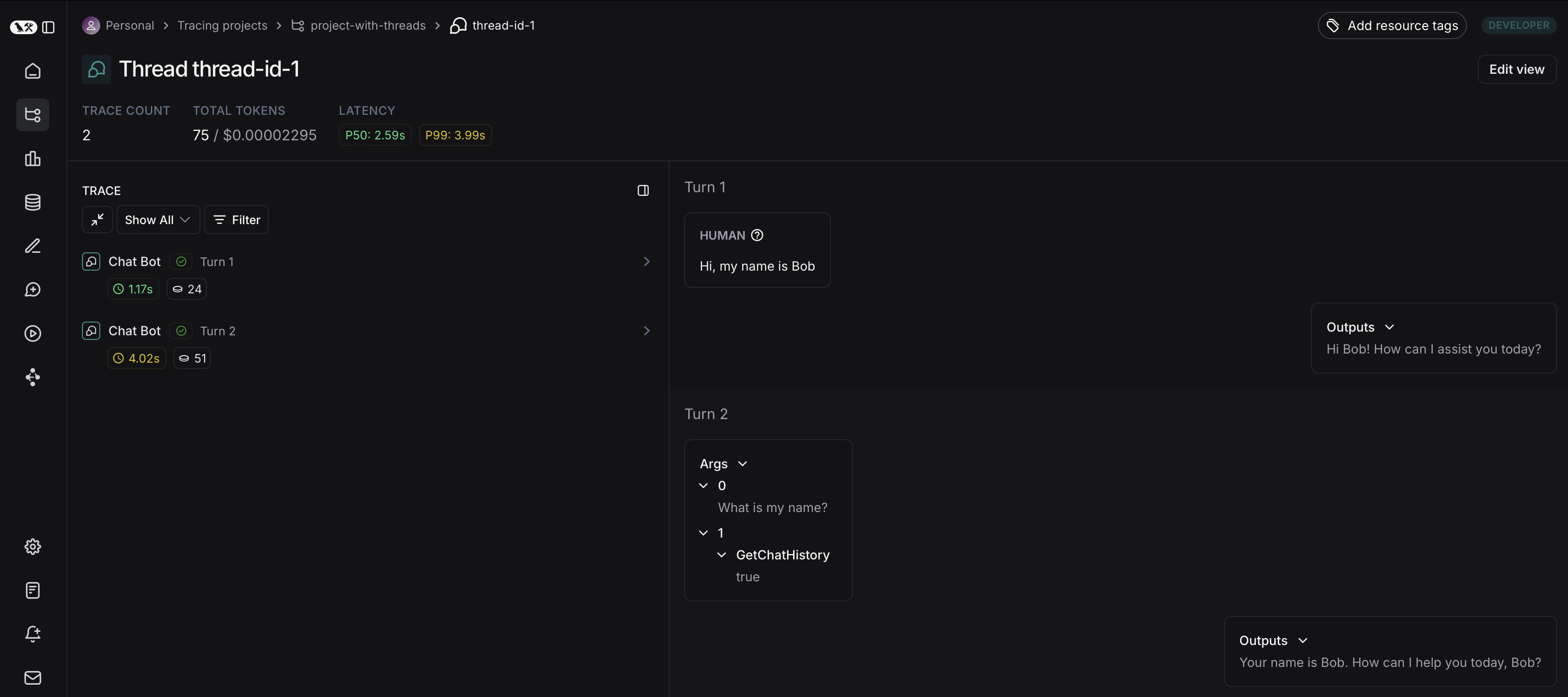1568x697 pixels.
Task: Click the HUMAN help question-mark icon
Action: [x=757, y=236]
